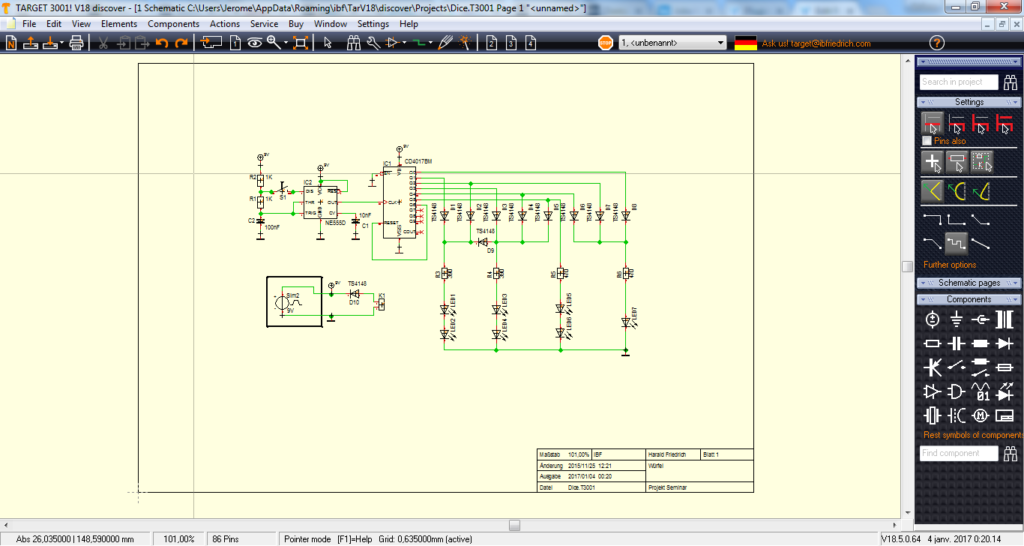Collapse the top sidebar header bar

tap(968, 62)
